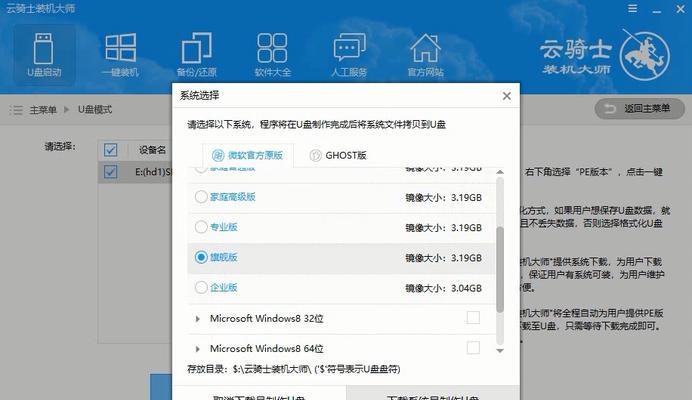Open the 备份/还原 section
692x400 pixels.
(197, 55)
